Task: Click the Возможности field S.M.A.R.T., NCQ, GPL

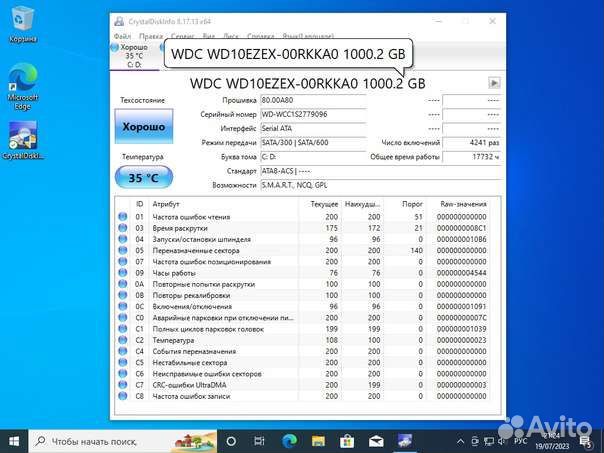Action: [381, 185]
